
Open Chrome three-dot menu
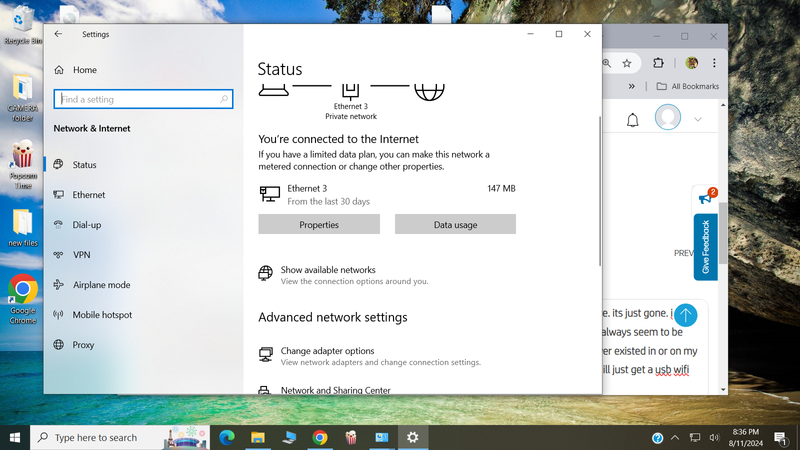714,63
